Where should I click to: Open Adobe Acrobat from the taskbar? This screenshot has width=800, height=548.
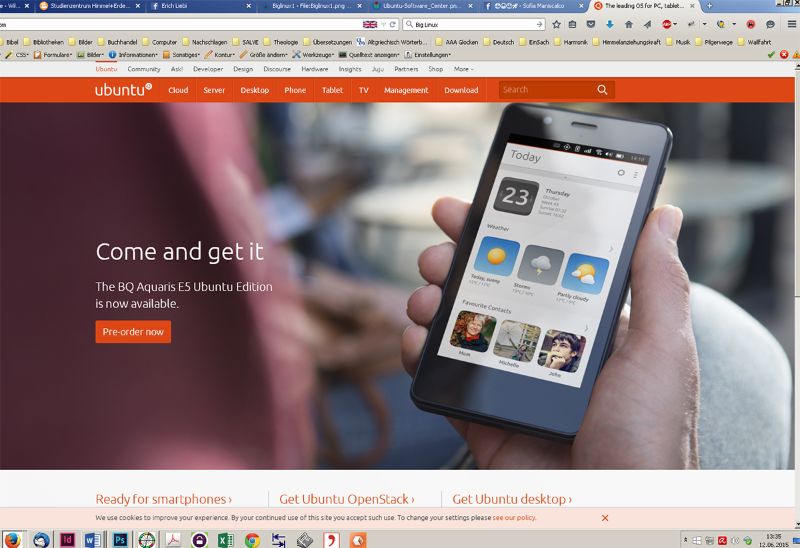pyautogui.click(x=173, y=539)
